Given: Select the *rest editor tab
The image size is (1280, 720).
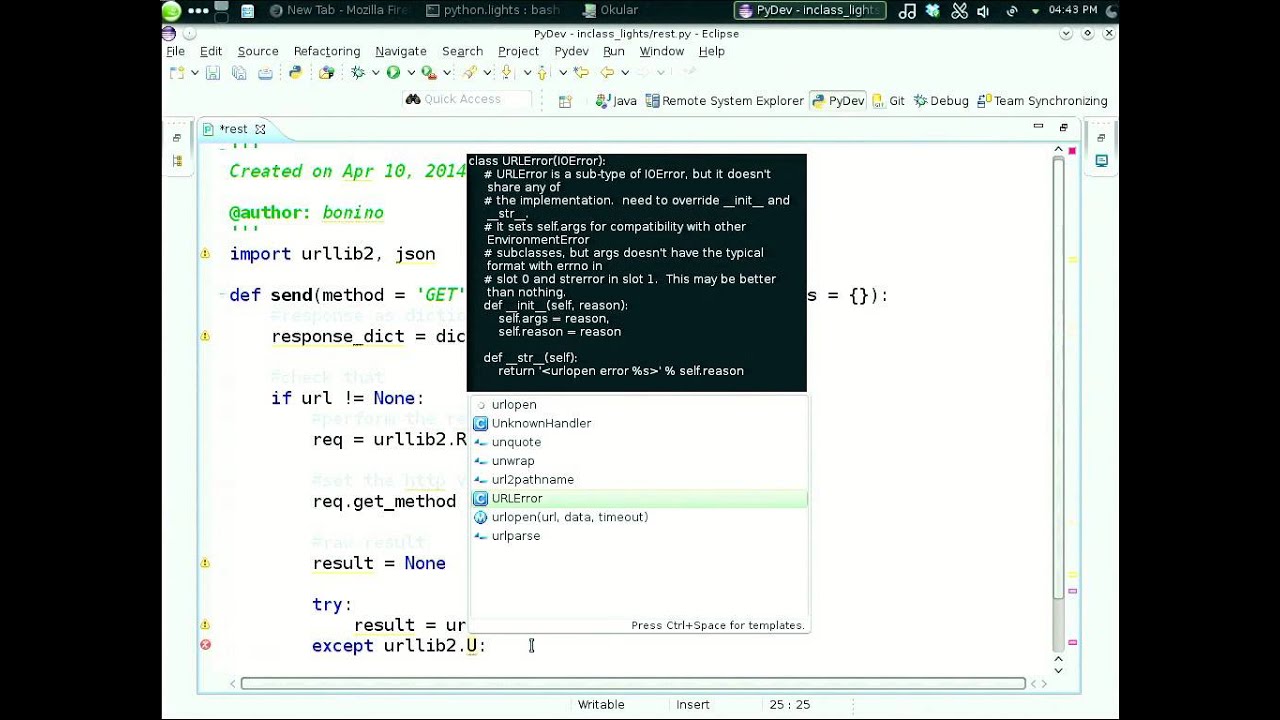Looking at the screenshot, I should (x=233, y=129).
